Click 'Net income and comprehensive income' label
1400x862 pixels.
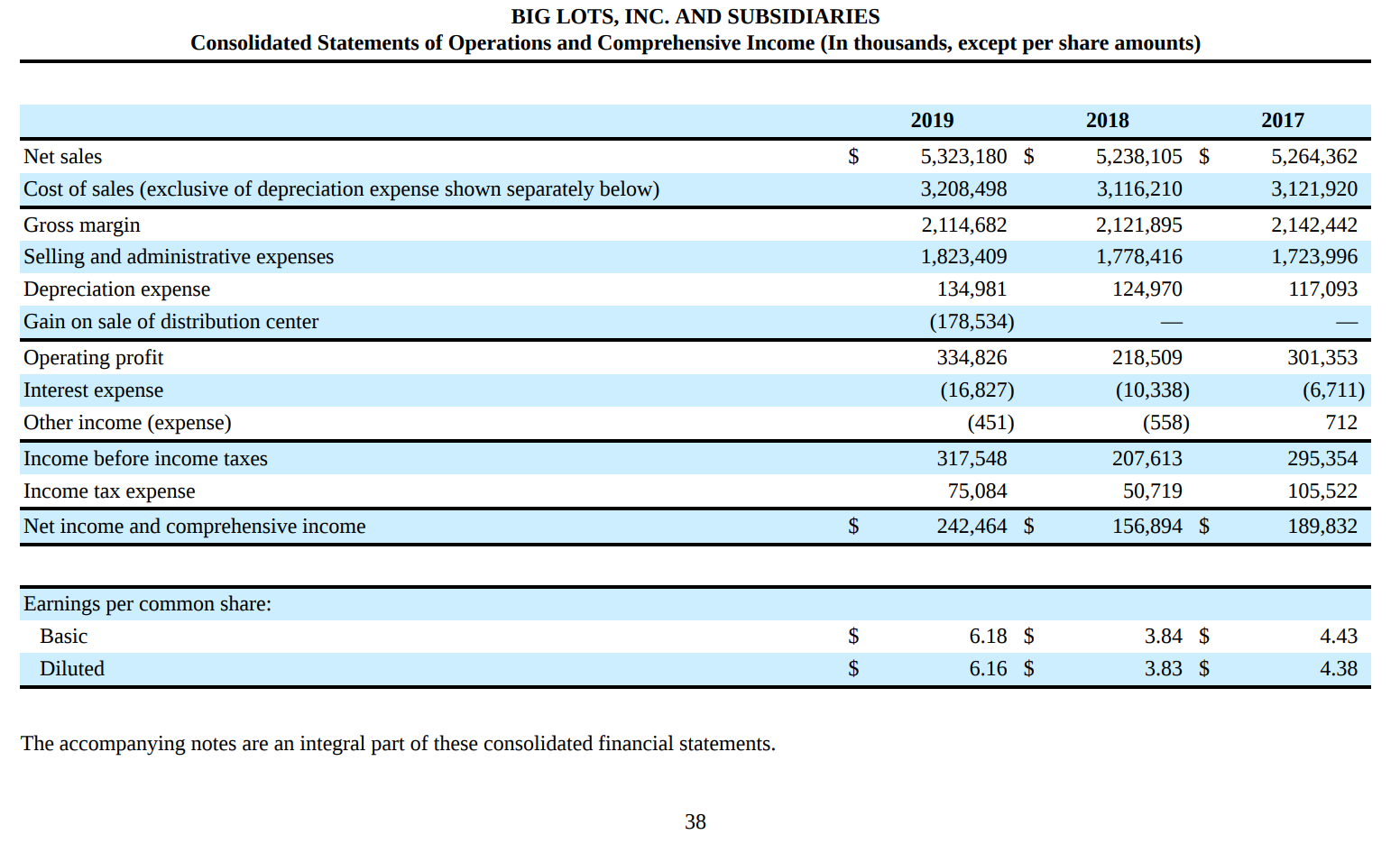(x=195, y=526)
